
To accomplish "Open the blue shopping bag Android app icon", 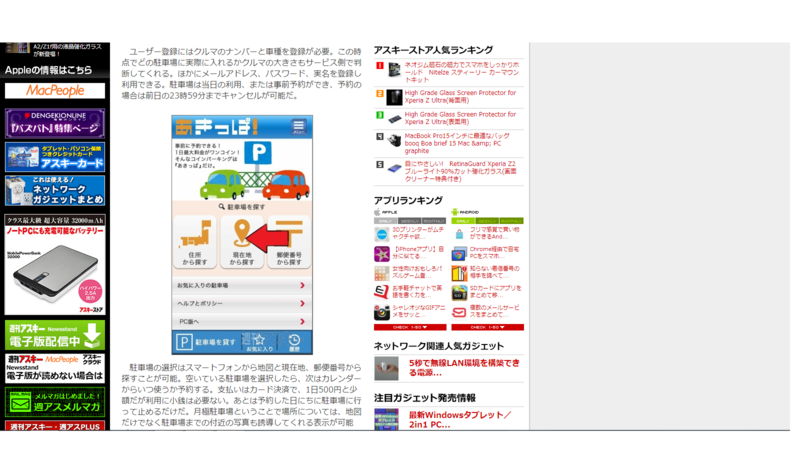I will coord(459,234).
